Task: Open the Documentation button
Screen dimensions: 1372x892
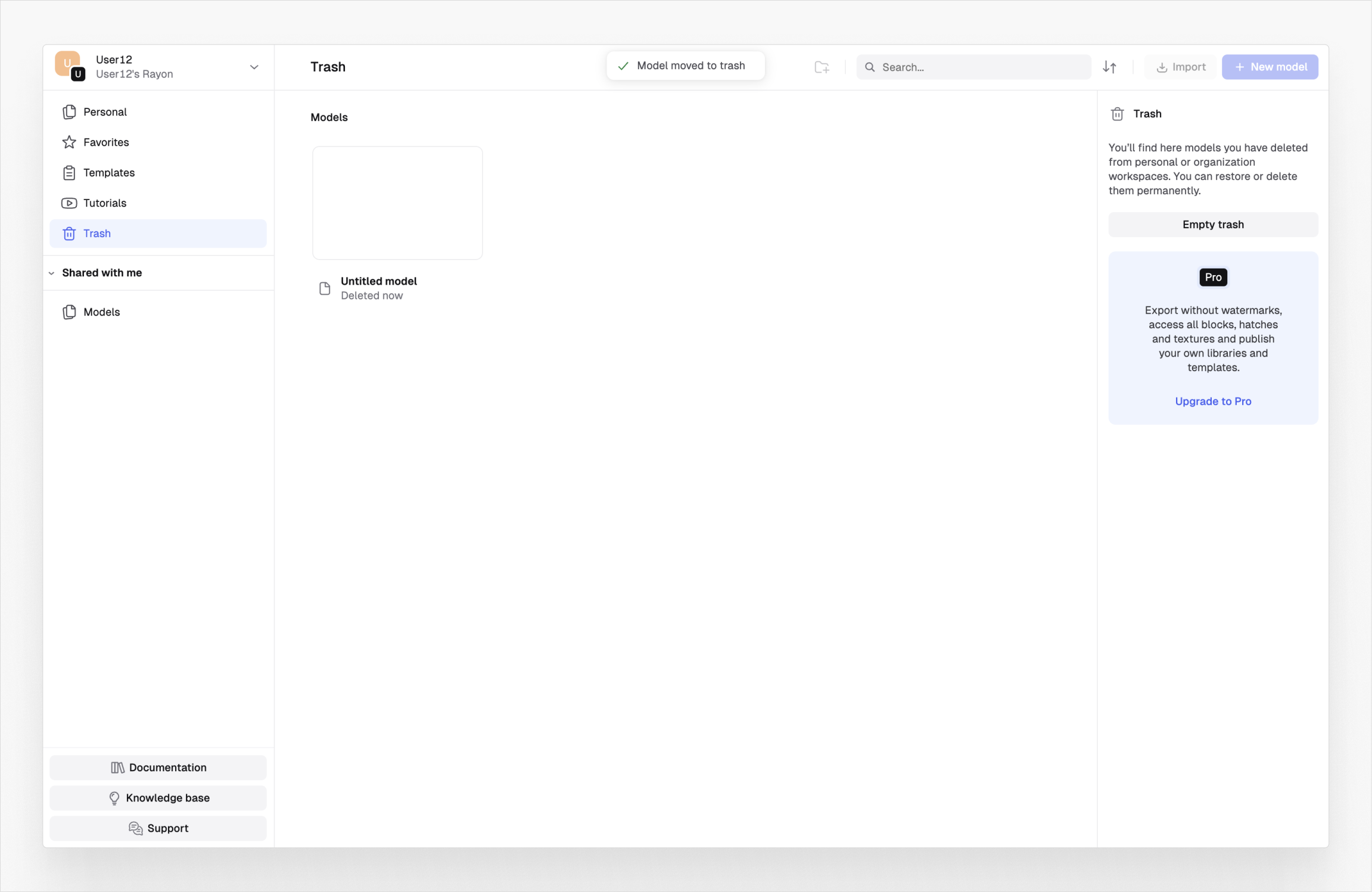Action: [158, 768]
